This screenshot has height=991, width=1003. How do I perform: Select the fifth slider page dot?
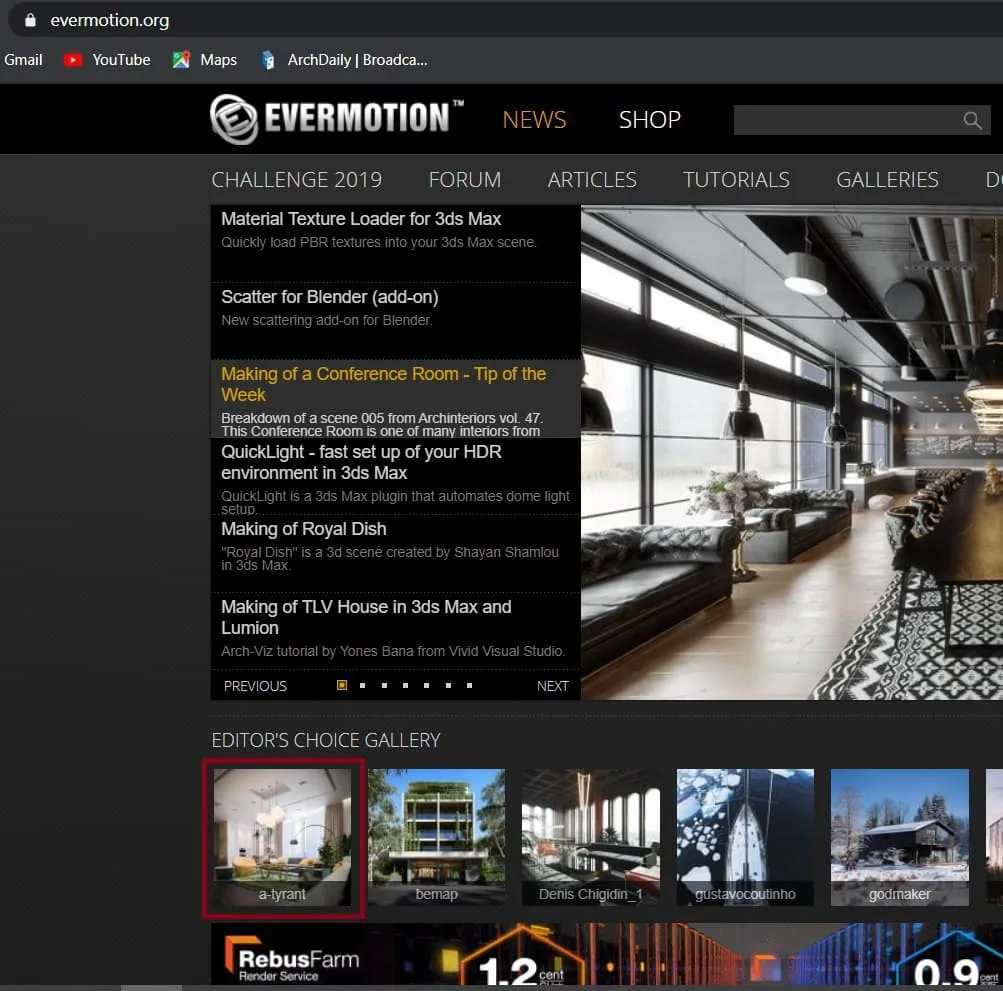point(427,685)
